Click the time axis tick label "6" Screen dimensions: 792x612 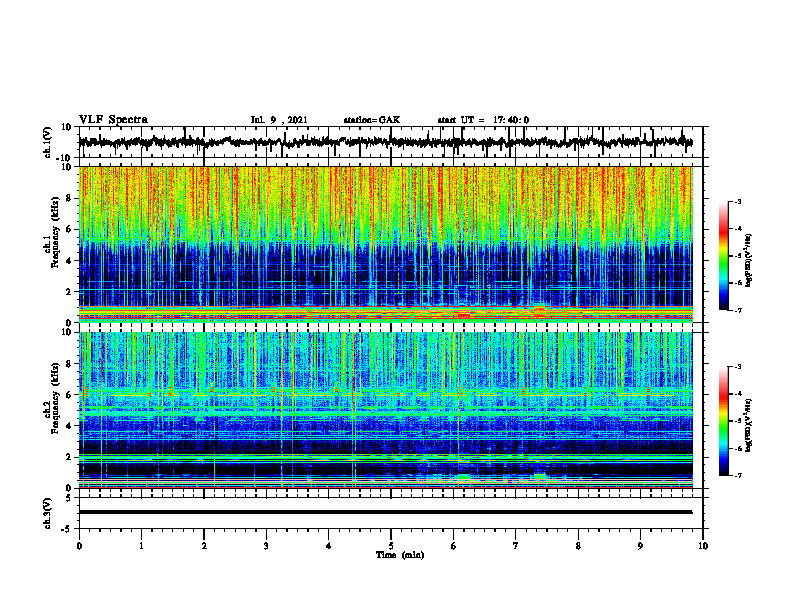coord(453,546)
